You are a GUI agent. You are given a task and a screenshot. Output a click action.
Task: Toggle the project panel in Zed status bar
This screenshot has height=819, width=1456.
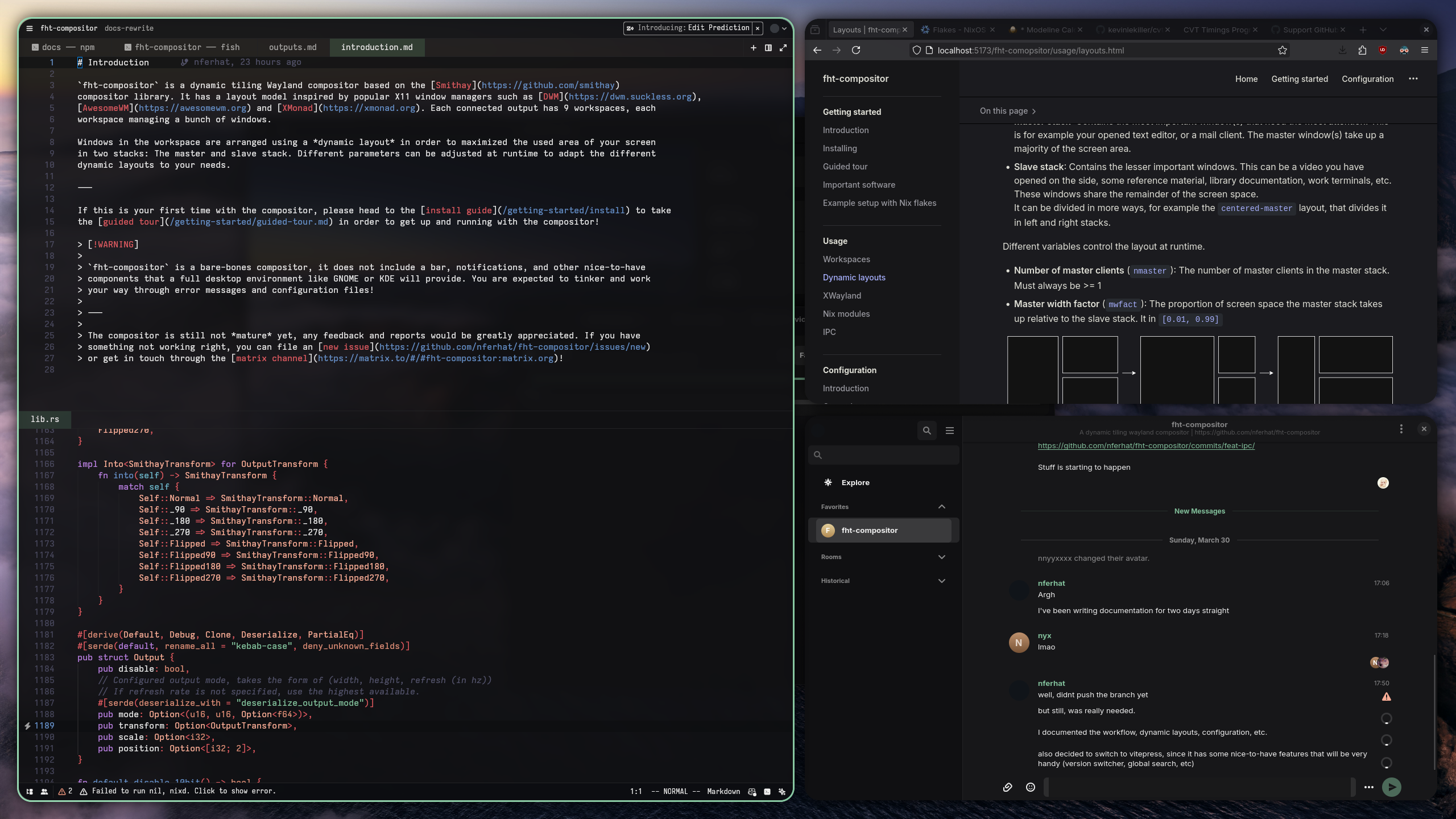tap(30, 791)
